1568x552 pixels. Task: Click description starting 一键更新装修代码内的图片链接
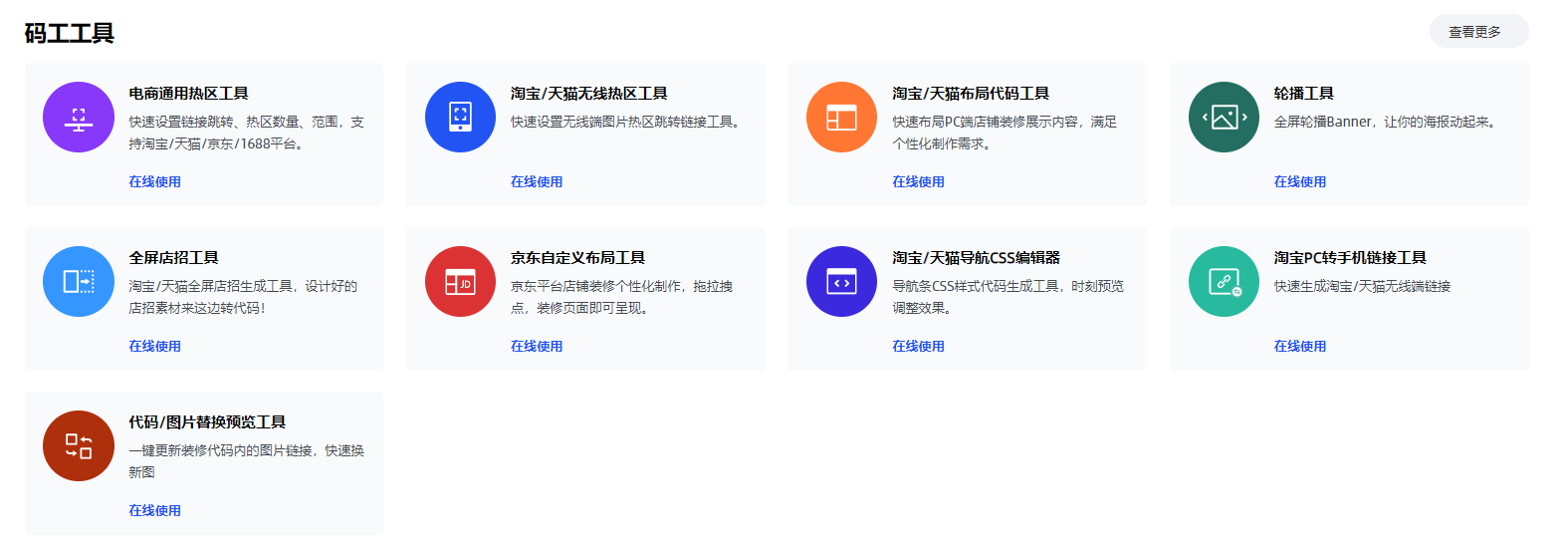[x=246, y=461]
